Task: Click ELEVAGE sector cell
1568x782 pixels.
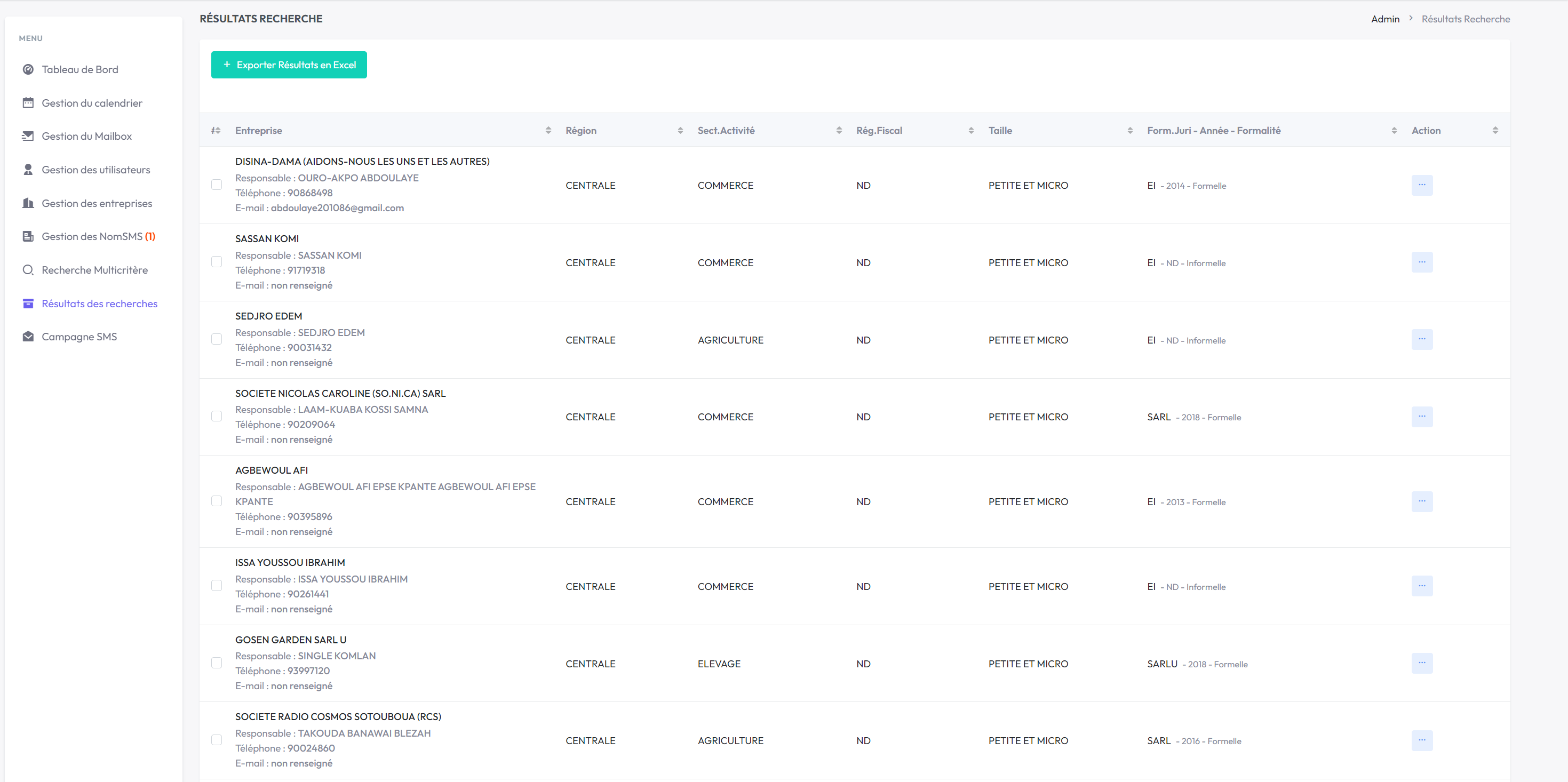Action: point(719,664)
